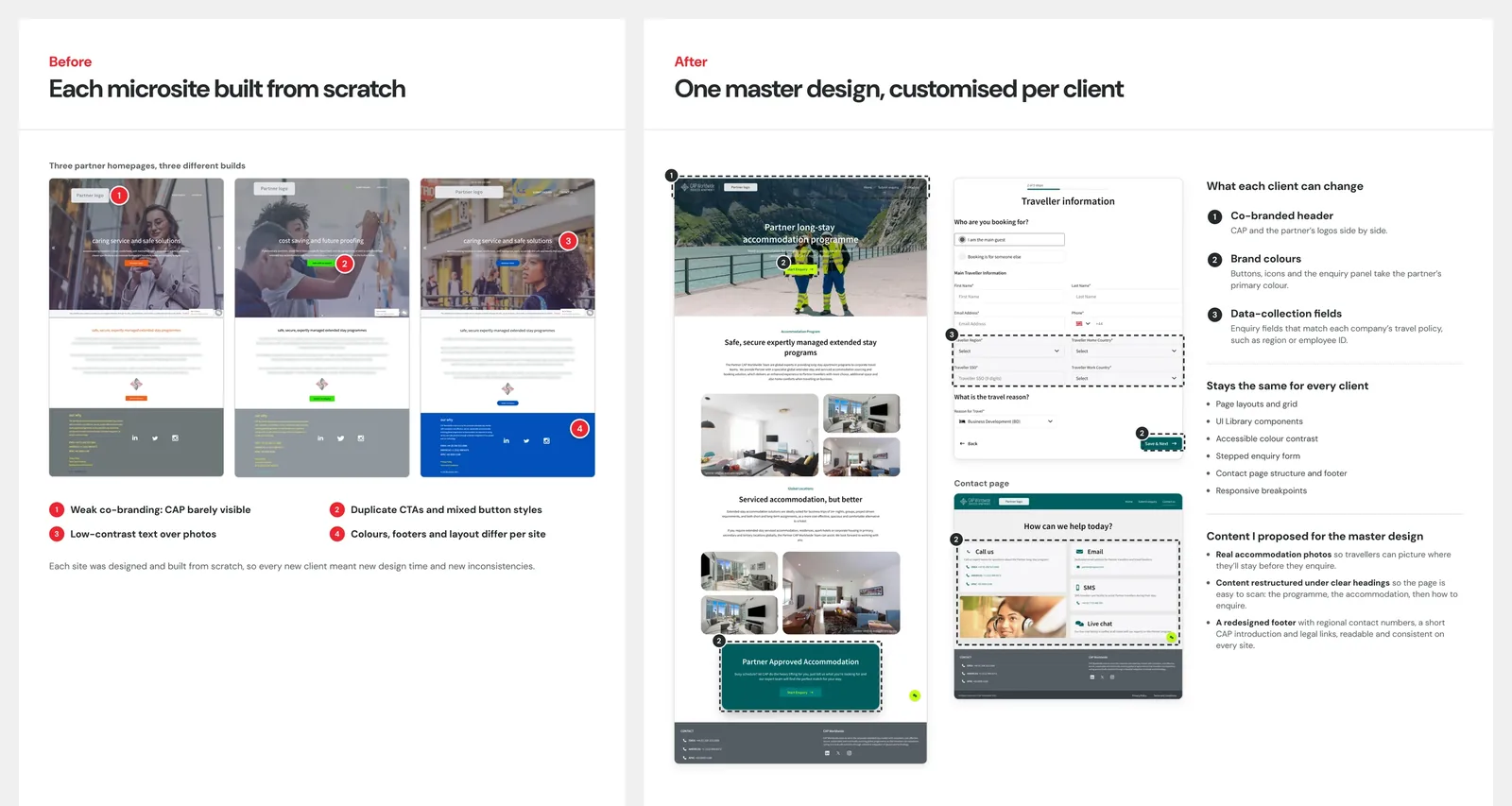Click Start Enquiry in Partner Approved Accommodation panel
The height and width of the screenshot is (806, 1512).
799,692
